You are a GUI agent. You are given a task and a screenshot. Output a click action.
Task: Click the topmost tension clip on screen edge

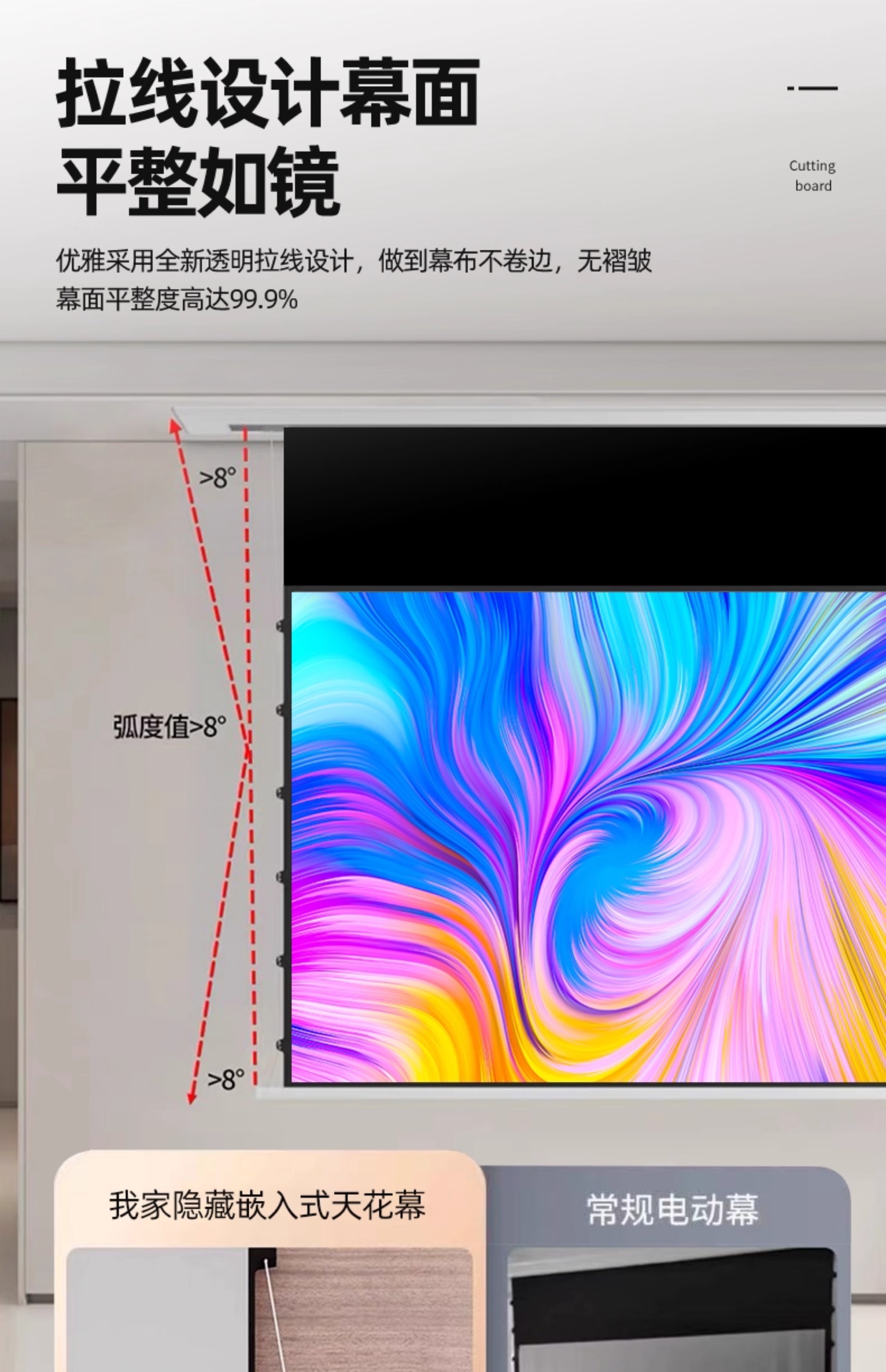coord(280,626)
